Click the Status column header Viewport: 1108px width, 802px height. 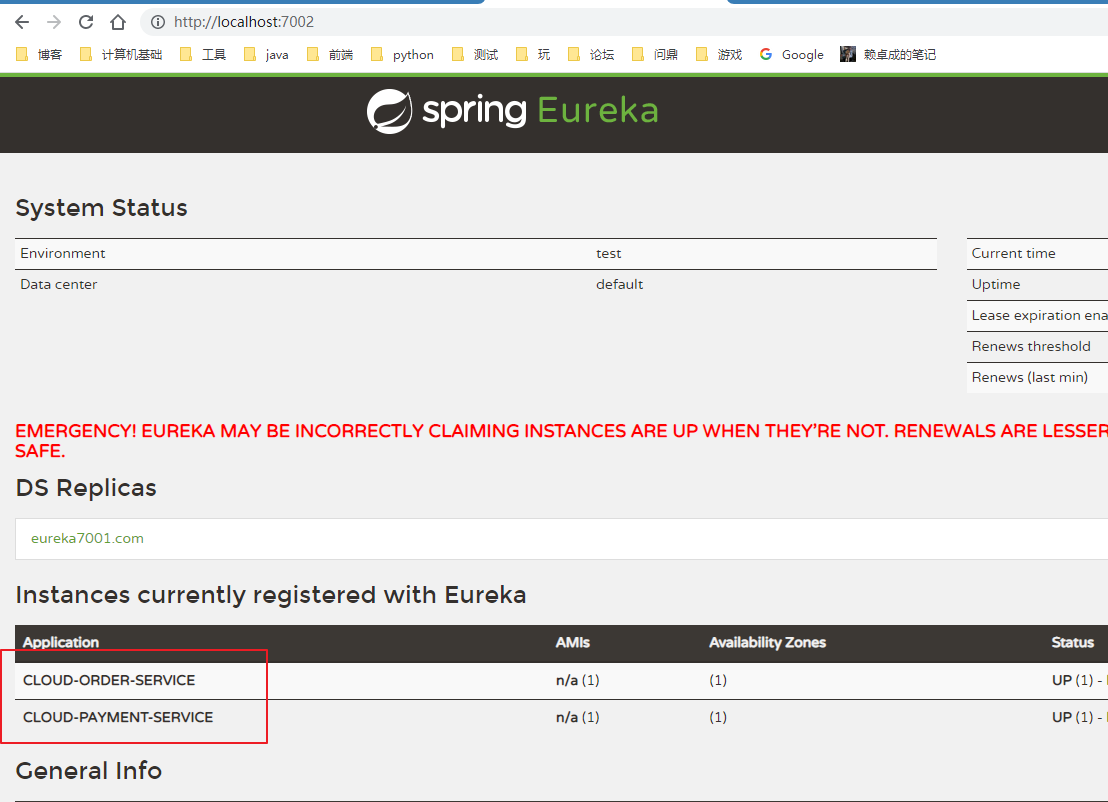pyautogui.click(x=1072, y=642)
